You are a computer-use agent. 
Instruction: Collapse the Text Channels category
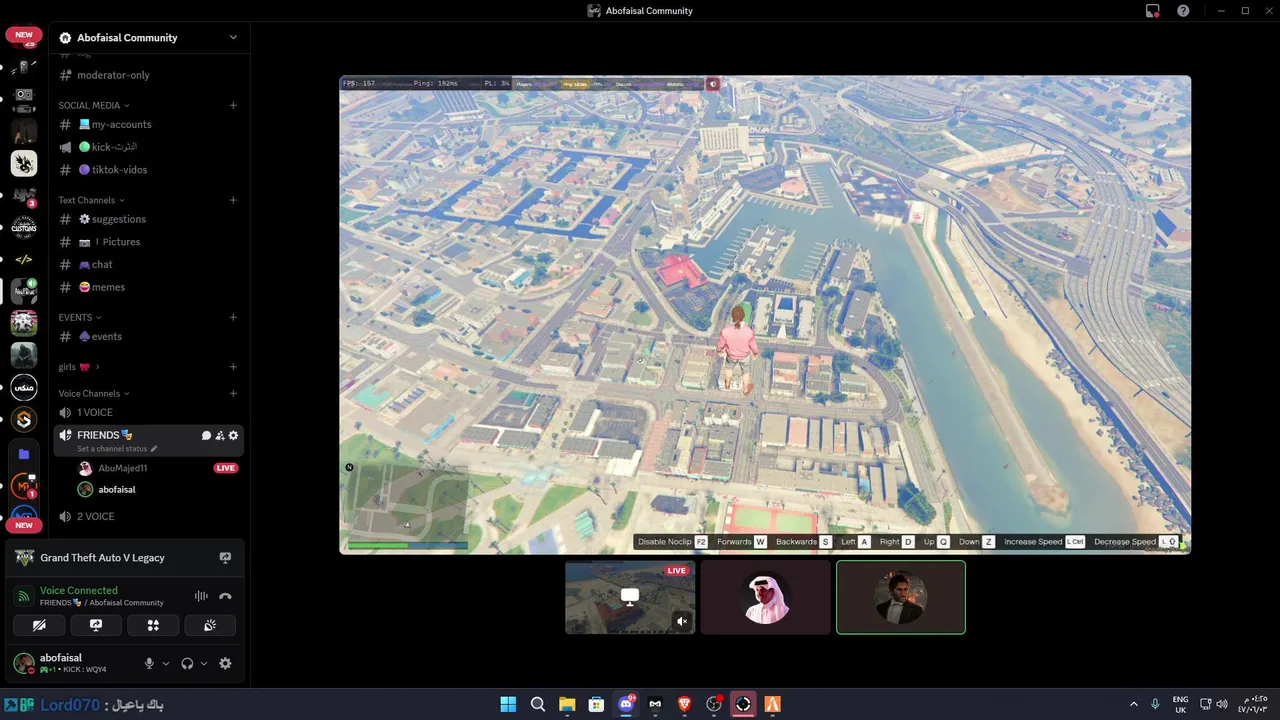(x=90, y=200)
